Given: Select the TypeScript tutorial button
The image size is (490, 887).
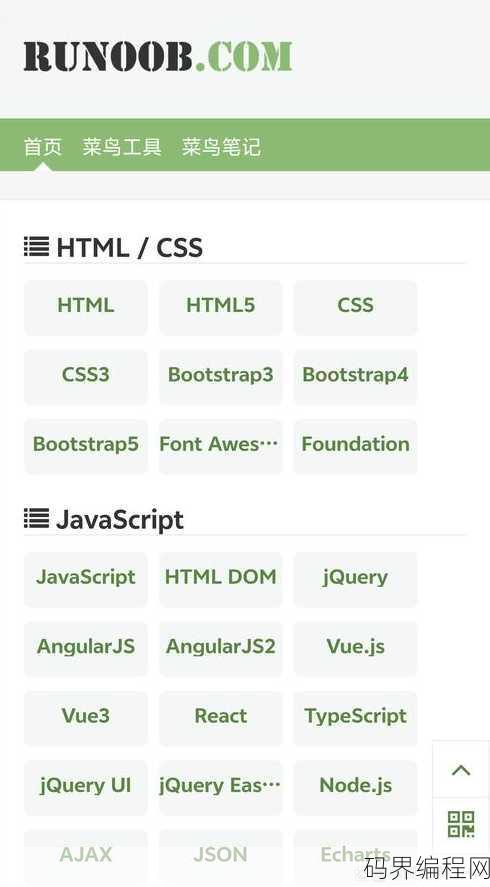Looking at the screenshot, I should pos(355,718).
